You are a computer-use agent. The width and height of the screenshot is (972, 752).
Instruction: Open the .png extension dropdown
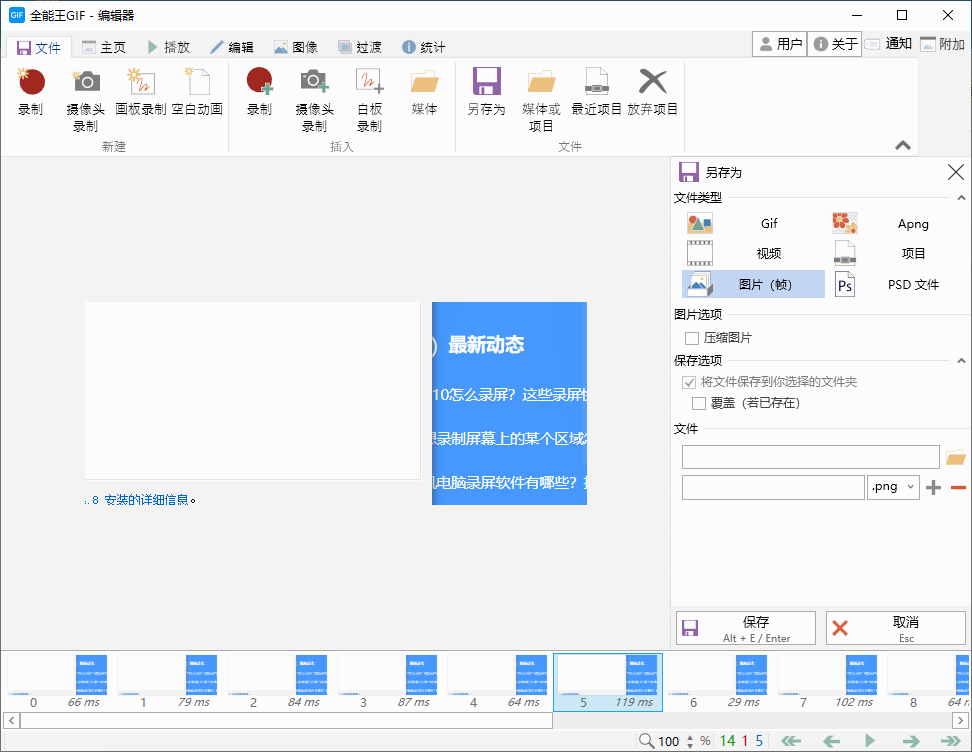[x=893, y=487]
